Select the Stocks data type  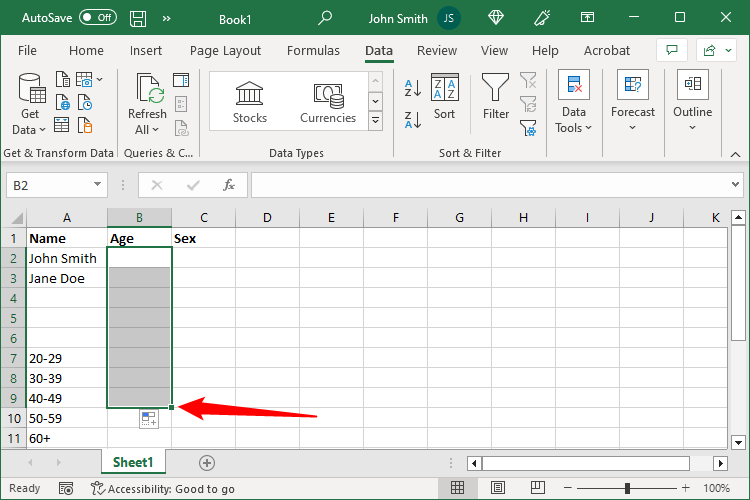250,102
